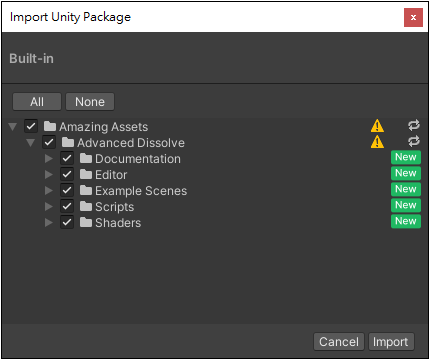Viewport: 430px width, 360px height.
Task: Select the Editor label
Action: [111, 175]
